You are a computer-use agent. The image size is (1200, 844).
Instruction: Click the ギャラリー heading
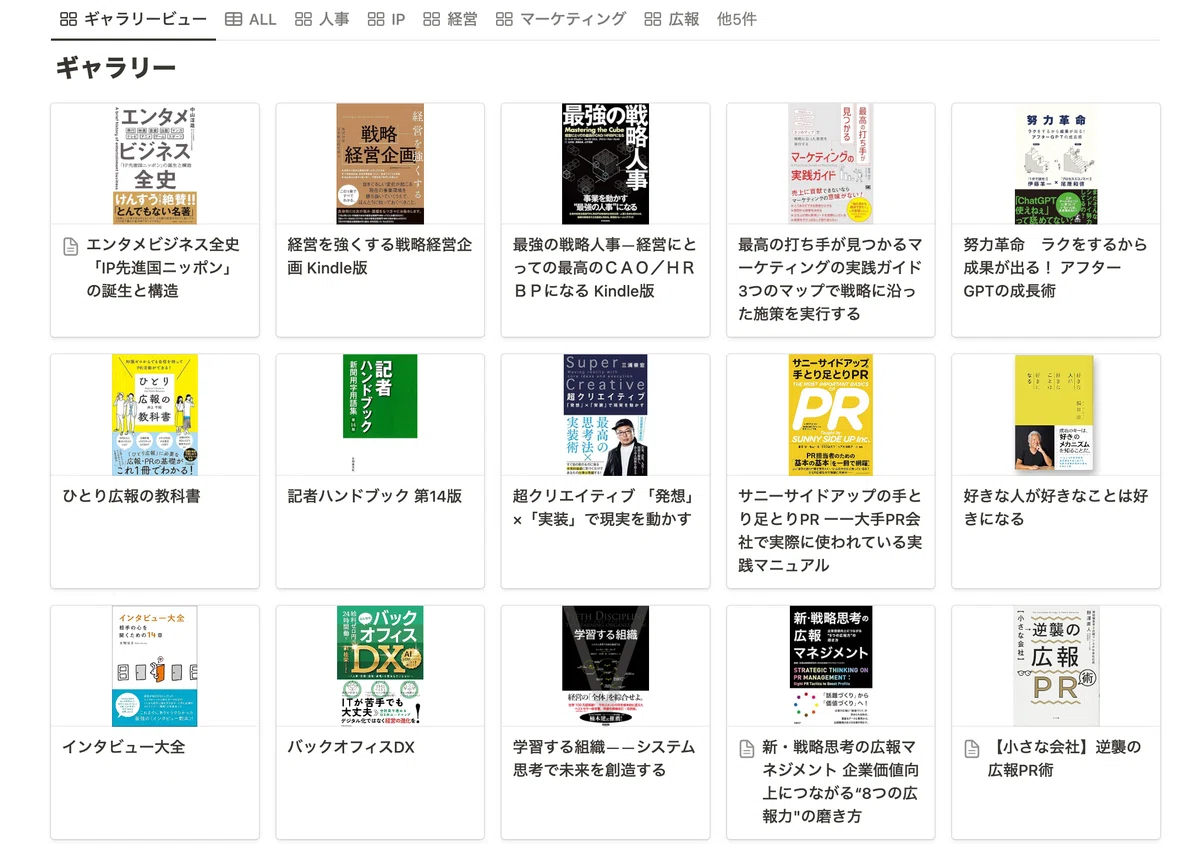tap(116, 68)
